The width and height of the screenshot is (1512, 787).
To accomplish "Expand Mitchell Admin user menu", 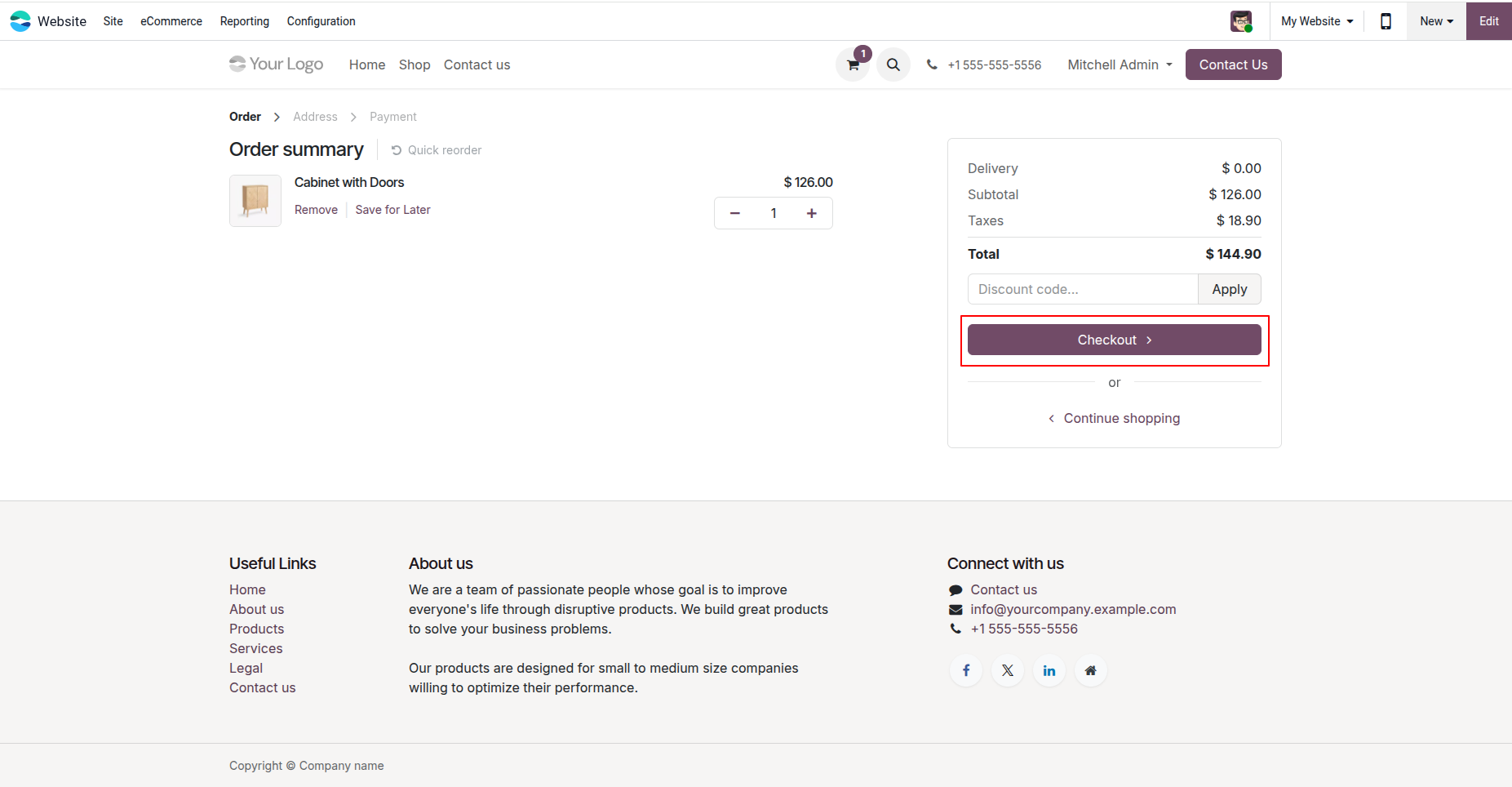I will (x=1120, y=64).
